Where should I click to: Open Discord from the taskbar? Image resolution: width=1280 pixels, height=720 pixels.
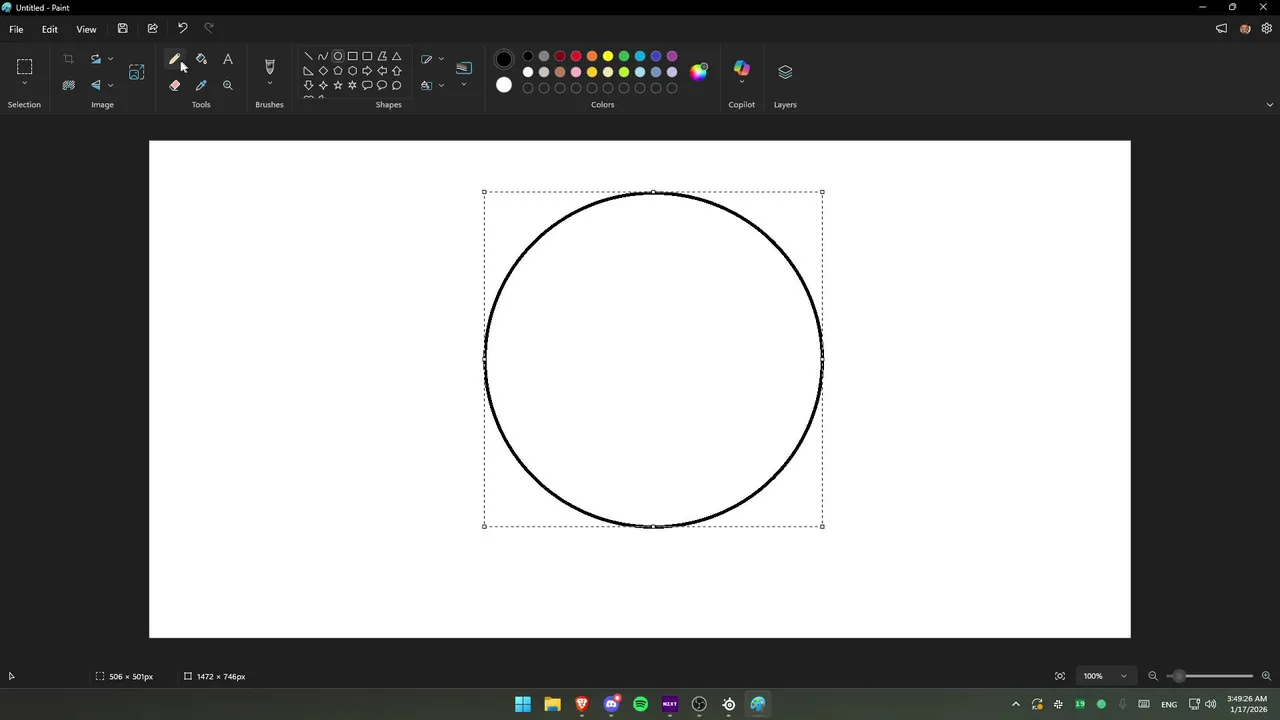(x=611, y=704)
